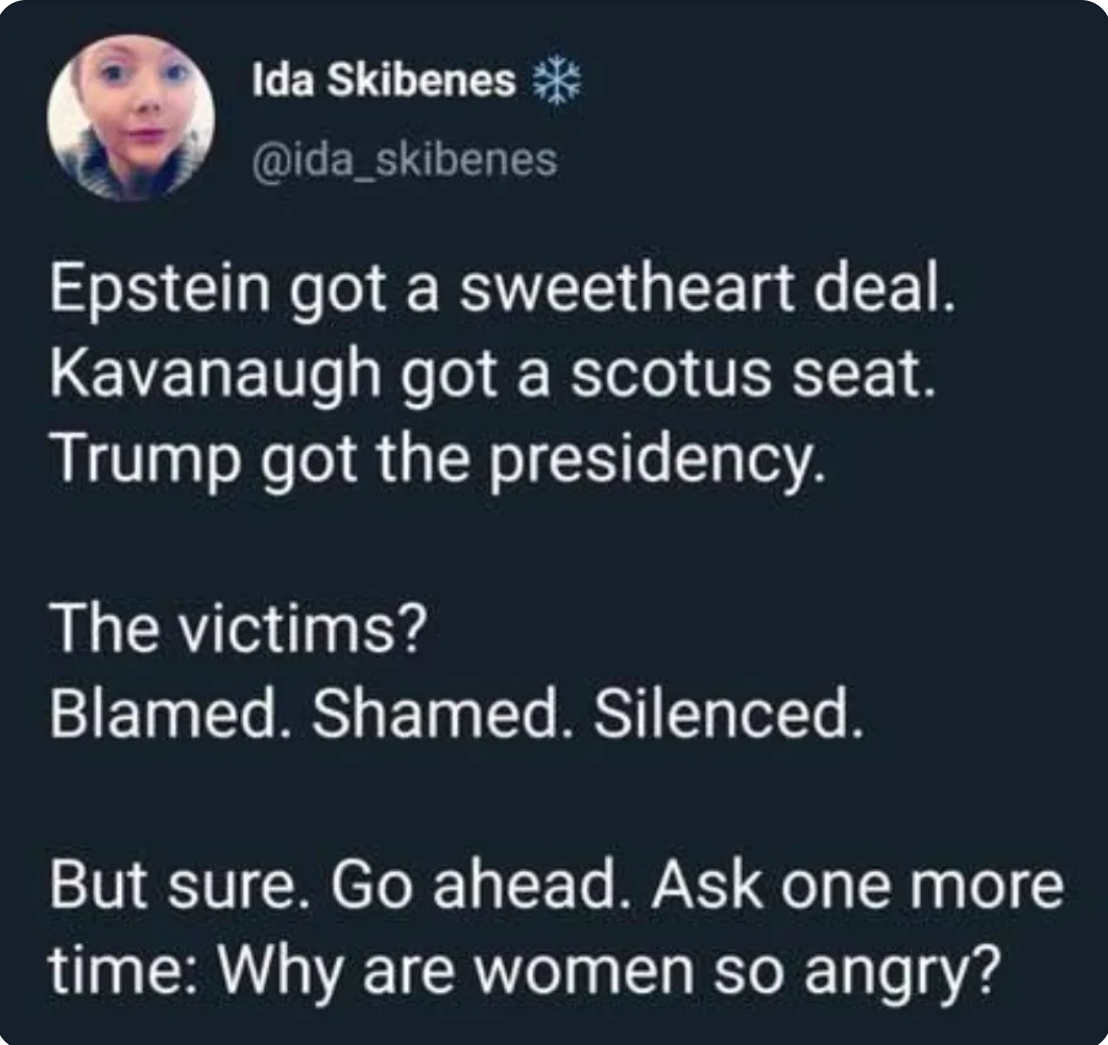Visit the @ida_skibenes handle

click(x=405, y=161)
